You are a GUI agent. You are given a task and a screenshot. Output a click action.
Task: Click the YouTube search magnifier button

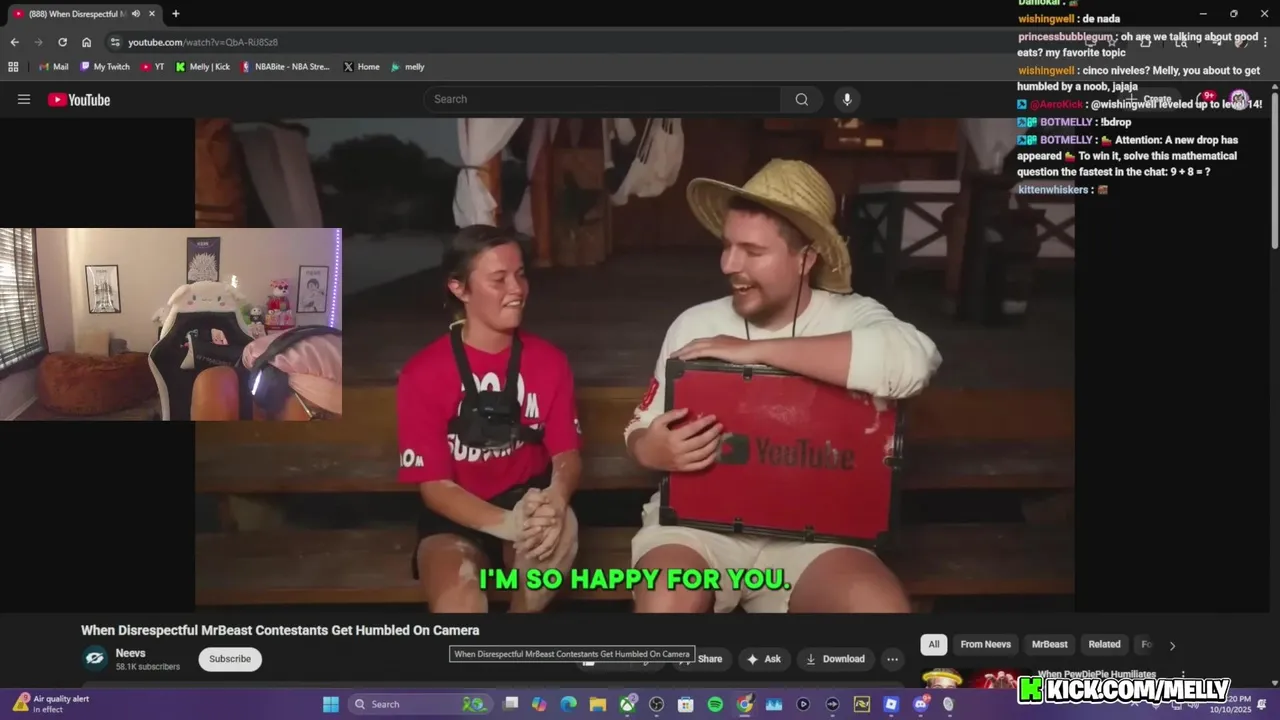point(802,99)
